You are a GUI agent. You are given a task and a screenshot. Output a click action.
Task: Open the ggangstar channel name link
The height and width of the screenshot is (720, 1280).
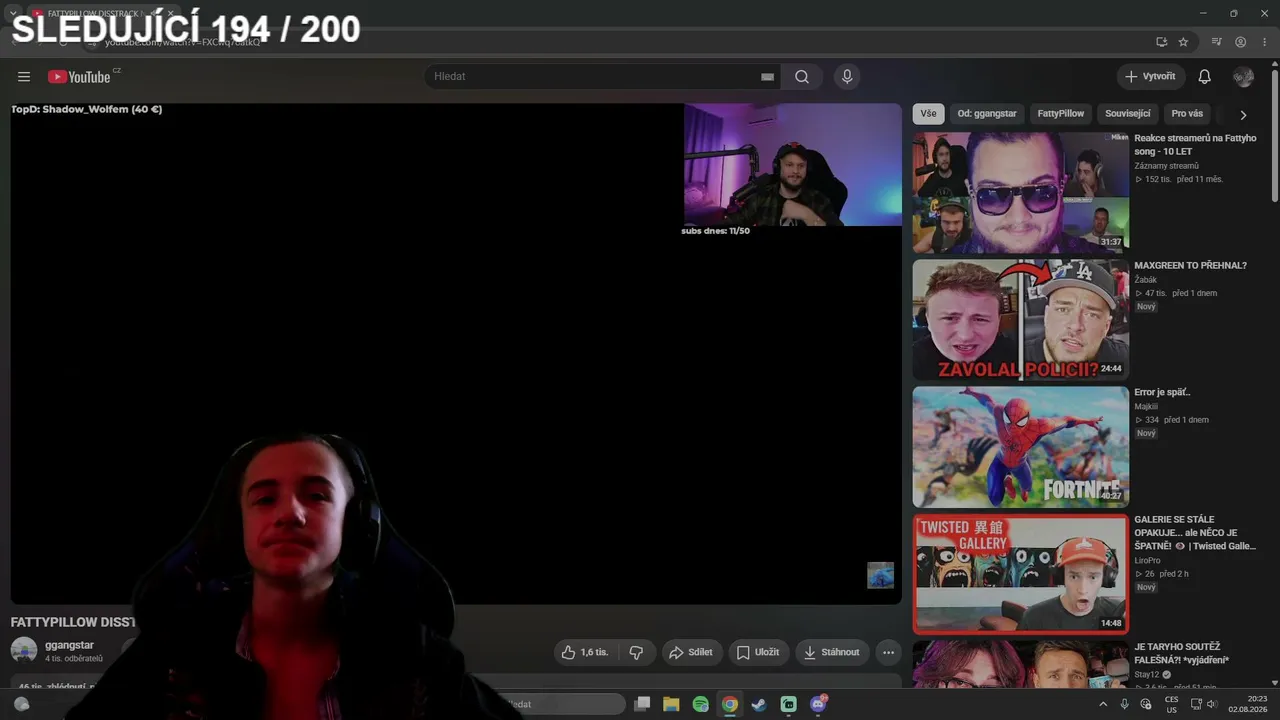click(69, 646)
